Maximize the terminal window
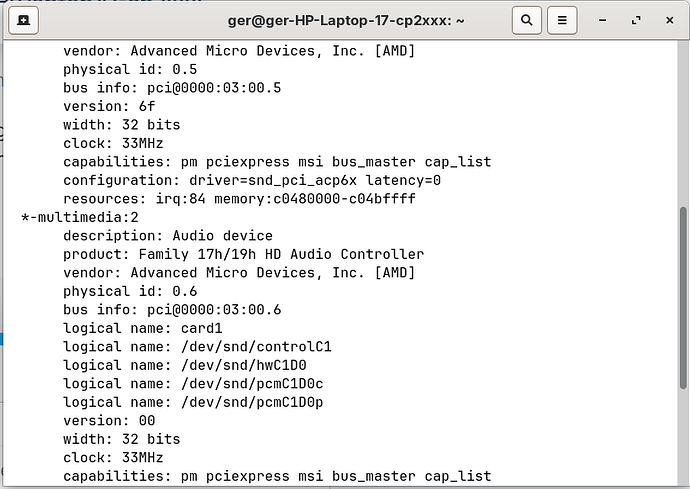 coord(636,20)
